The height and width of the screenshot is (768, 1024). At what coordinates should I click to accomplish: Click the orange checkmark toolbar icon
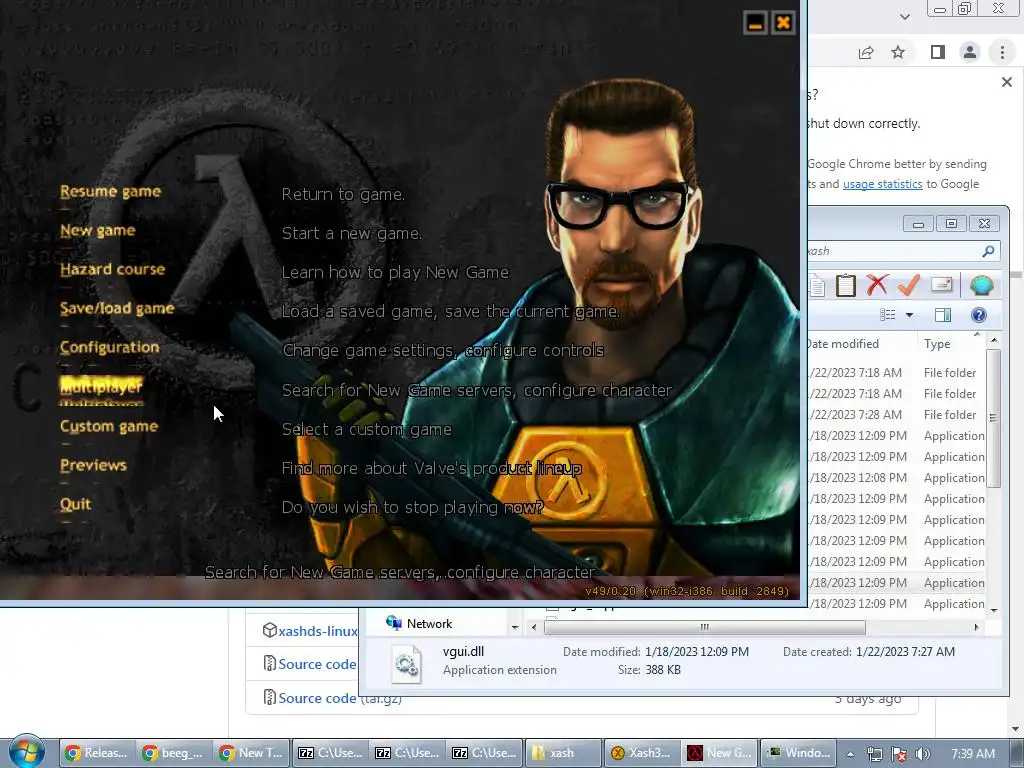909,285
